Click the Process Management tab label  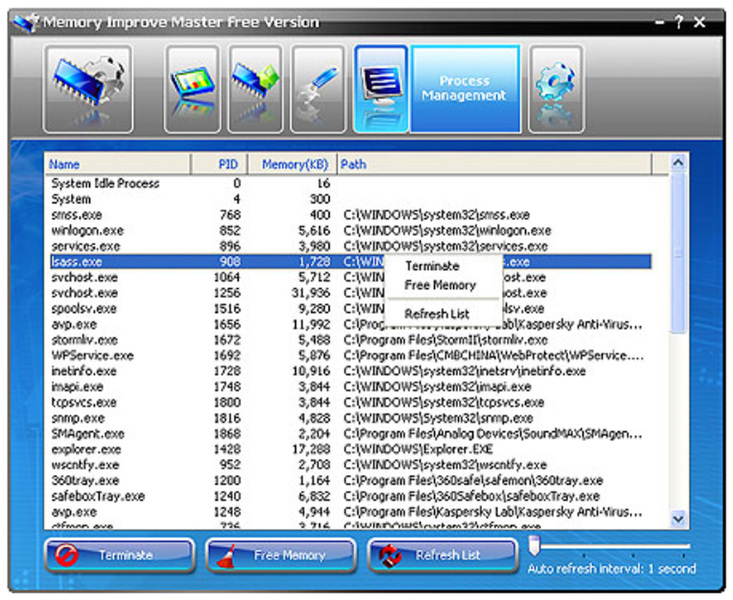click(464, 88)
